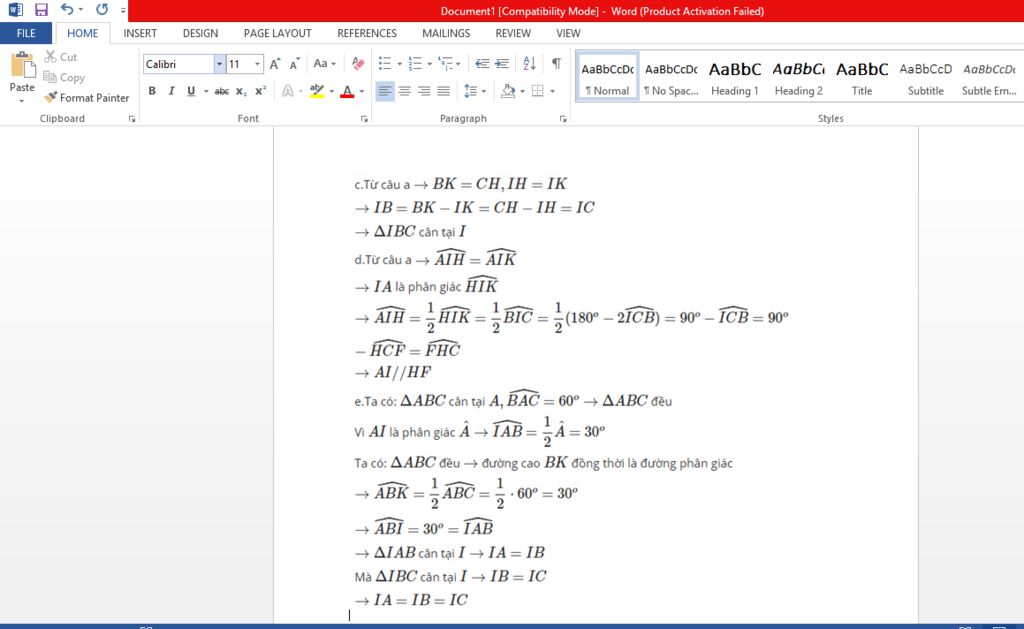1024x629 pixels.
Task: Toggle Italic formatting
Action: coord(171,91)
